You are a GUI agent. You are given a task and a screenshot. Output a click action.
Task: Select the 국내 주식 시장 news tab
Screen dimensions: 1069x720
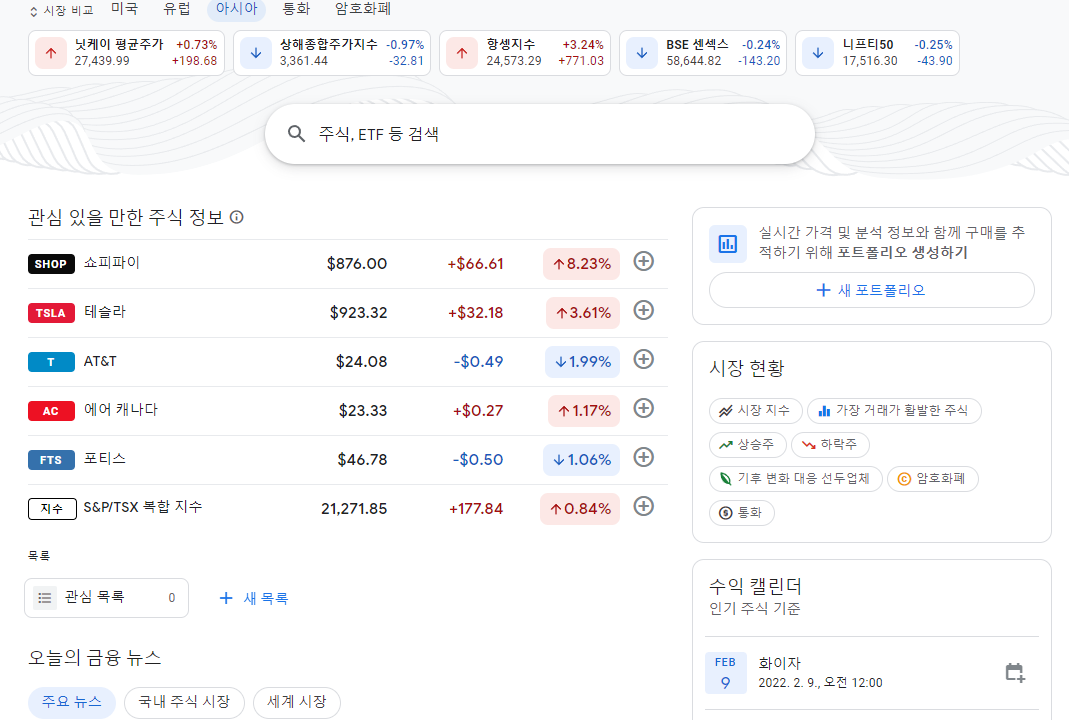click(184, 702)
